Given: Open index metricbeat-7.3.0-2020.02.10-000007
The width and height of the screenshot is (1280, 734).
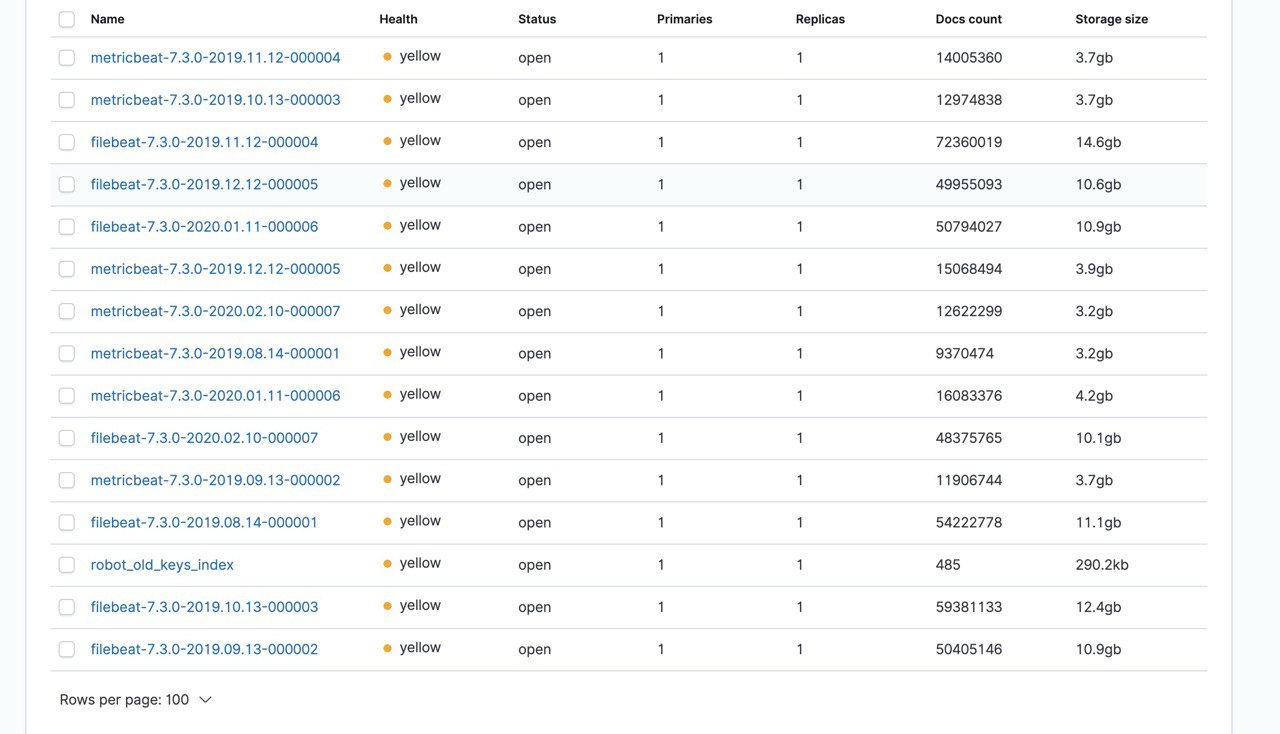Looking at the screenshot, I should pyautogui.click(x=215, y=311).
